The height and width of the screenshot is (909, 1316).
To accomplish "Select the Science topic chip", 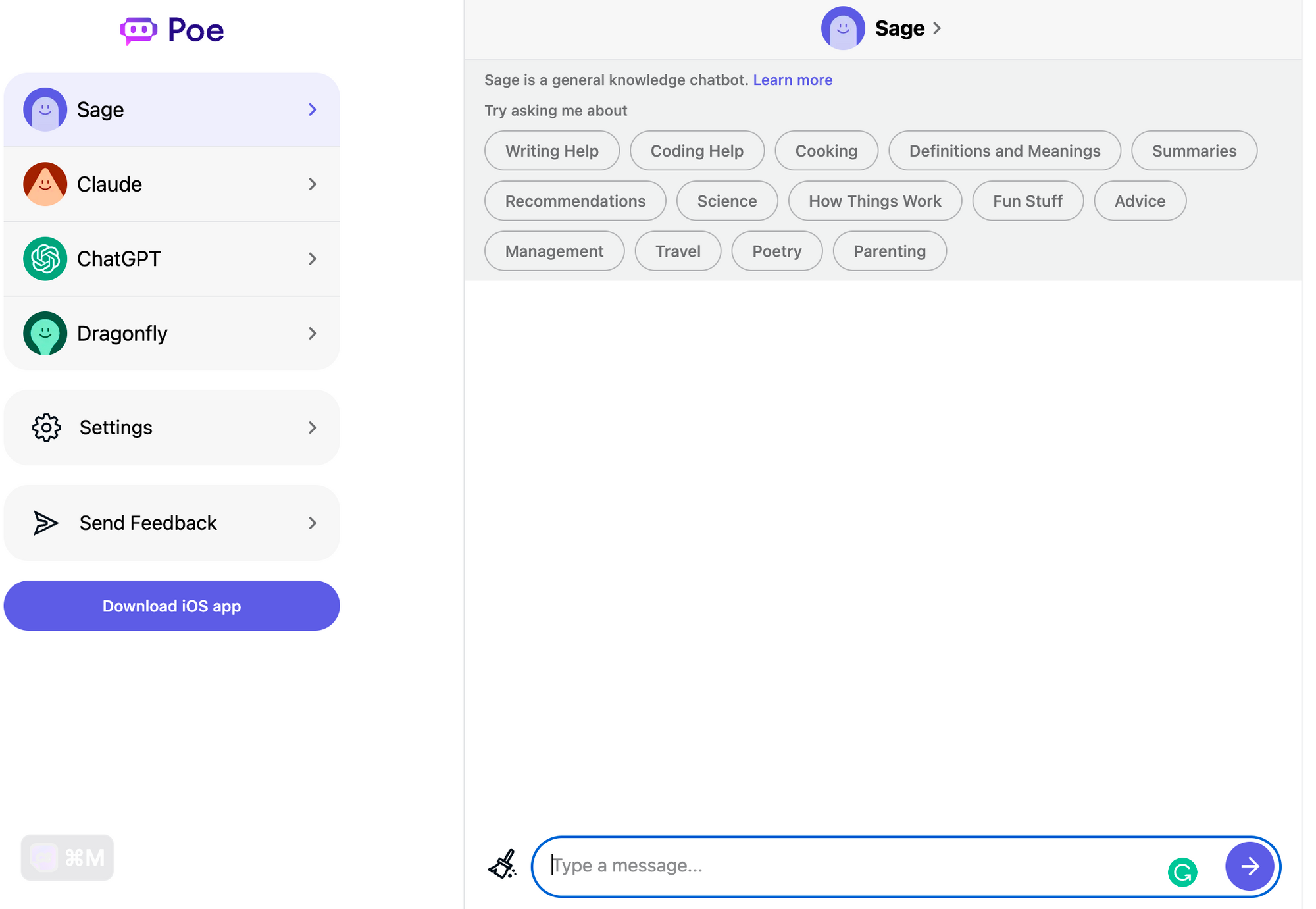I will coord(727,200).
